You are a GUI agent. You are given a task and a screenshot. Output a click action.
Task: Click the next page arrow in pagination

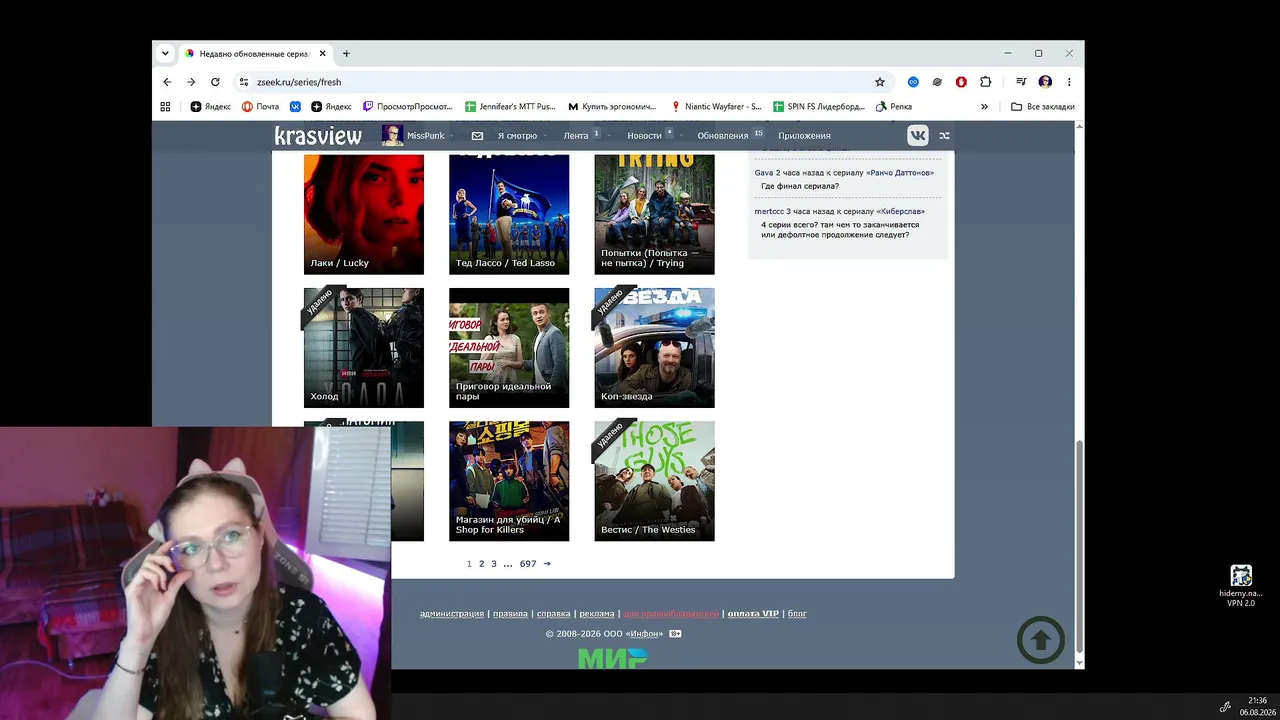(547, 564)
